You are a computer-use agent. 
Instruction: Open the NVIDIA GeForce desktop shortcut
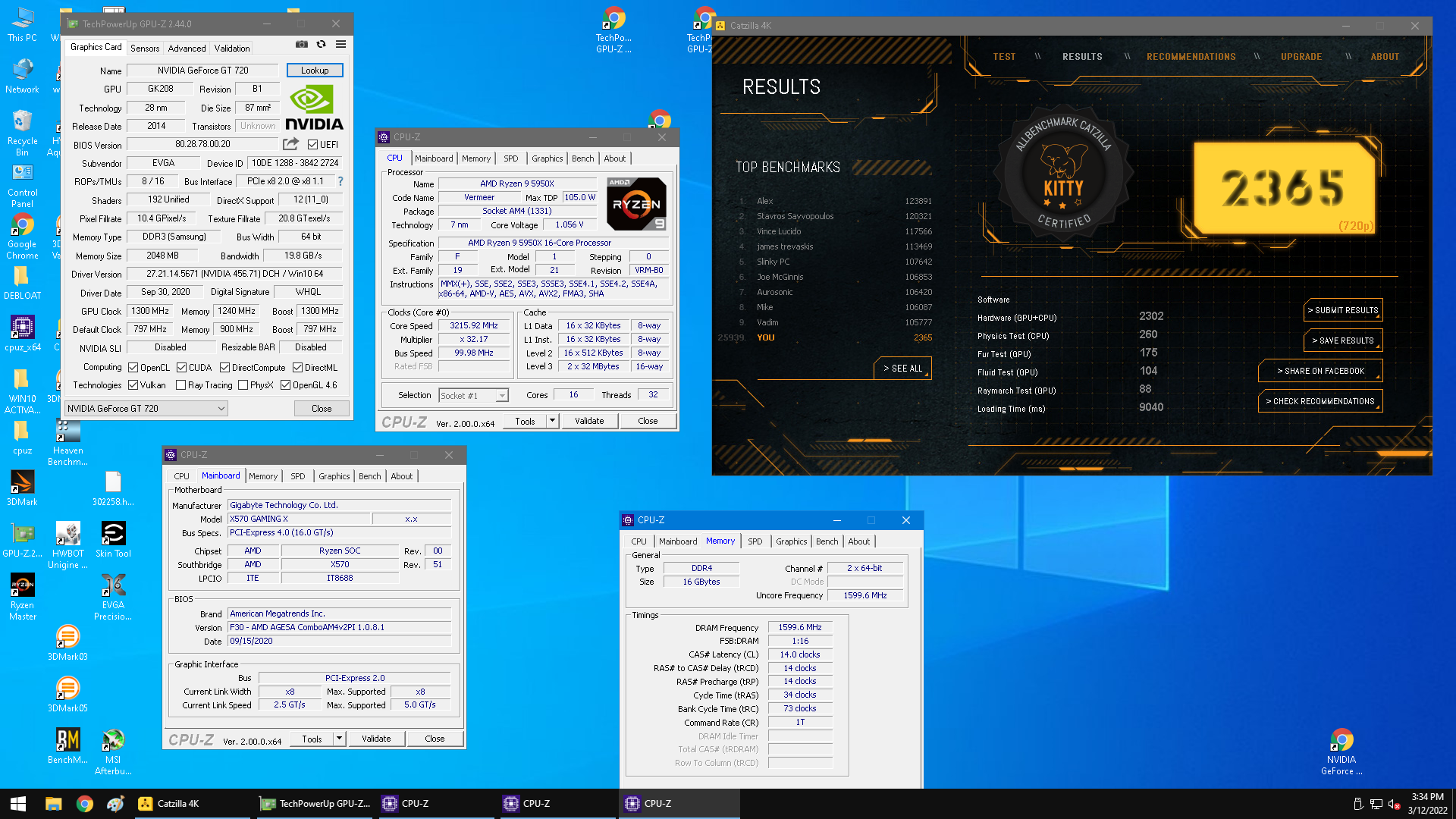[x=1341, y=752]
